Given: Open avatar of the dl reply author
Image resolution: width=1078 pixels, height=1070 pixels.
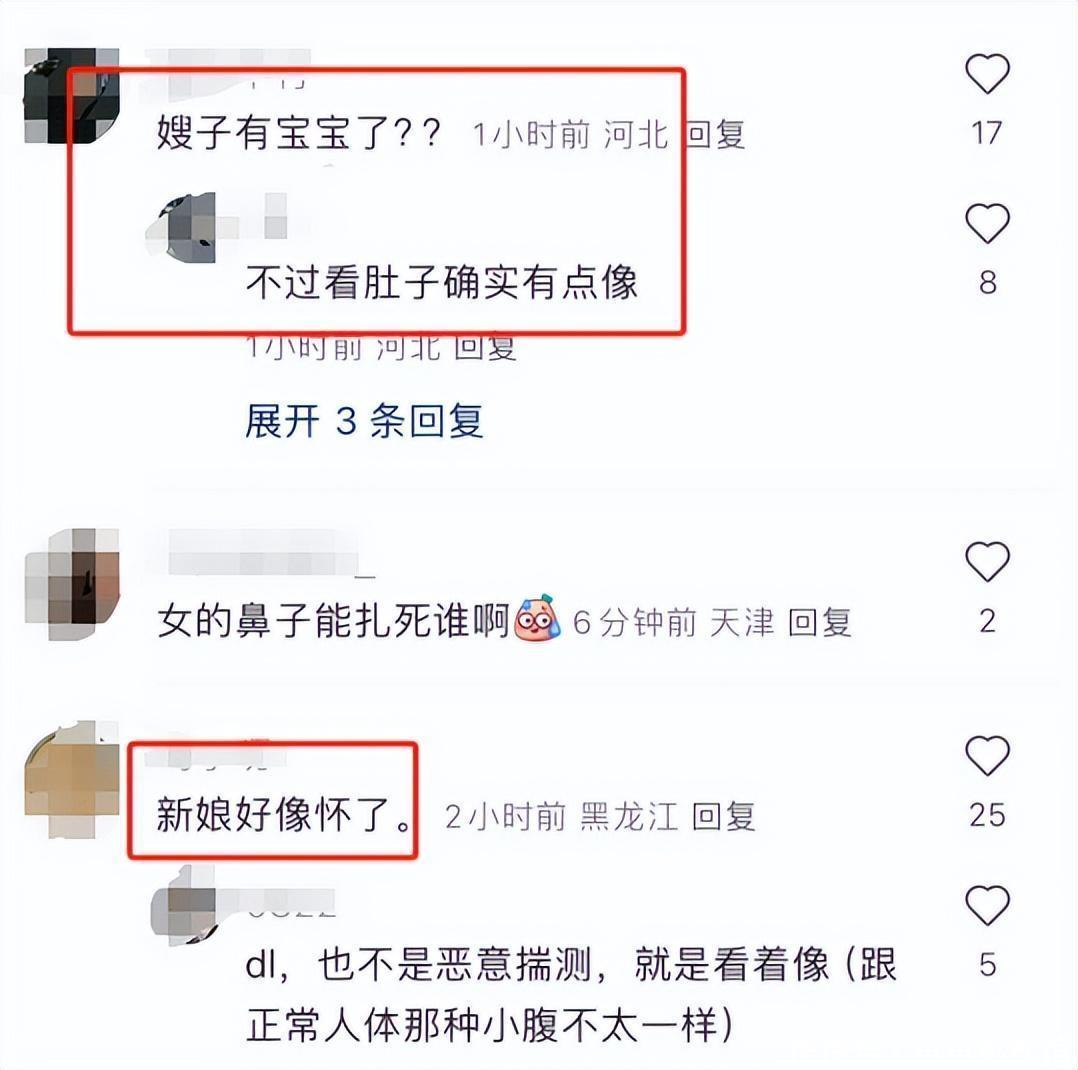Looking at the screenshot, I should tap(184, 905).
